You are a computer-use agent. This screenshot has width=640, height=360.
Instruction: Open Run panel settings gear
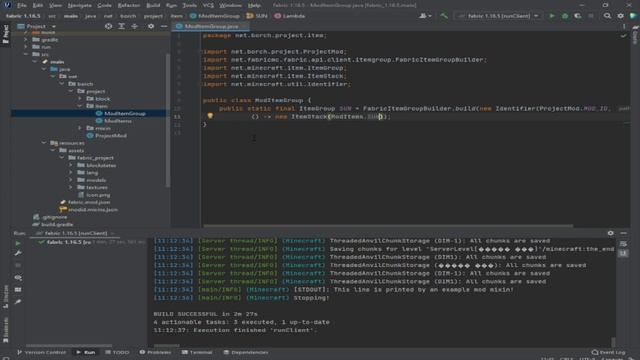pyautogui.click(x=611, y=233)
